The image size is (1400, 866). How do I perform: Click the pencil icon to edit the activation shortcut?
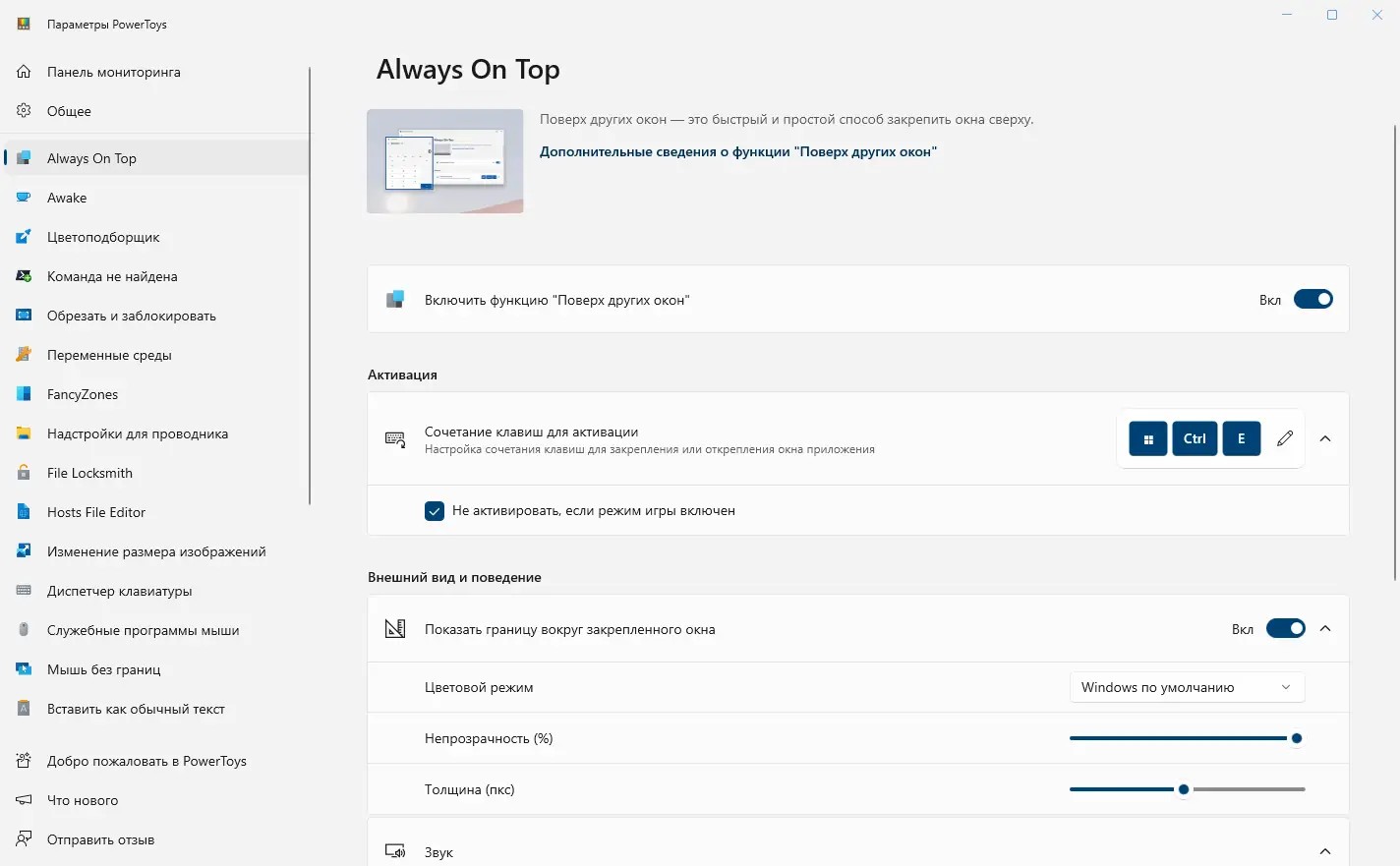[1285, 438]
